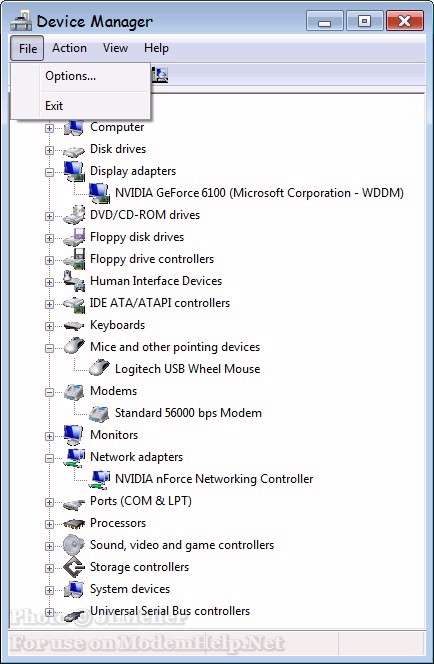This screenshot has width=434, height=664.
Task: Select the Floppy disk drives icon
Action: (74, 237)
